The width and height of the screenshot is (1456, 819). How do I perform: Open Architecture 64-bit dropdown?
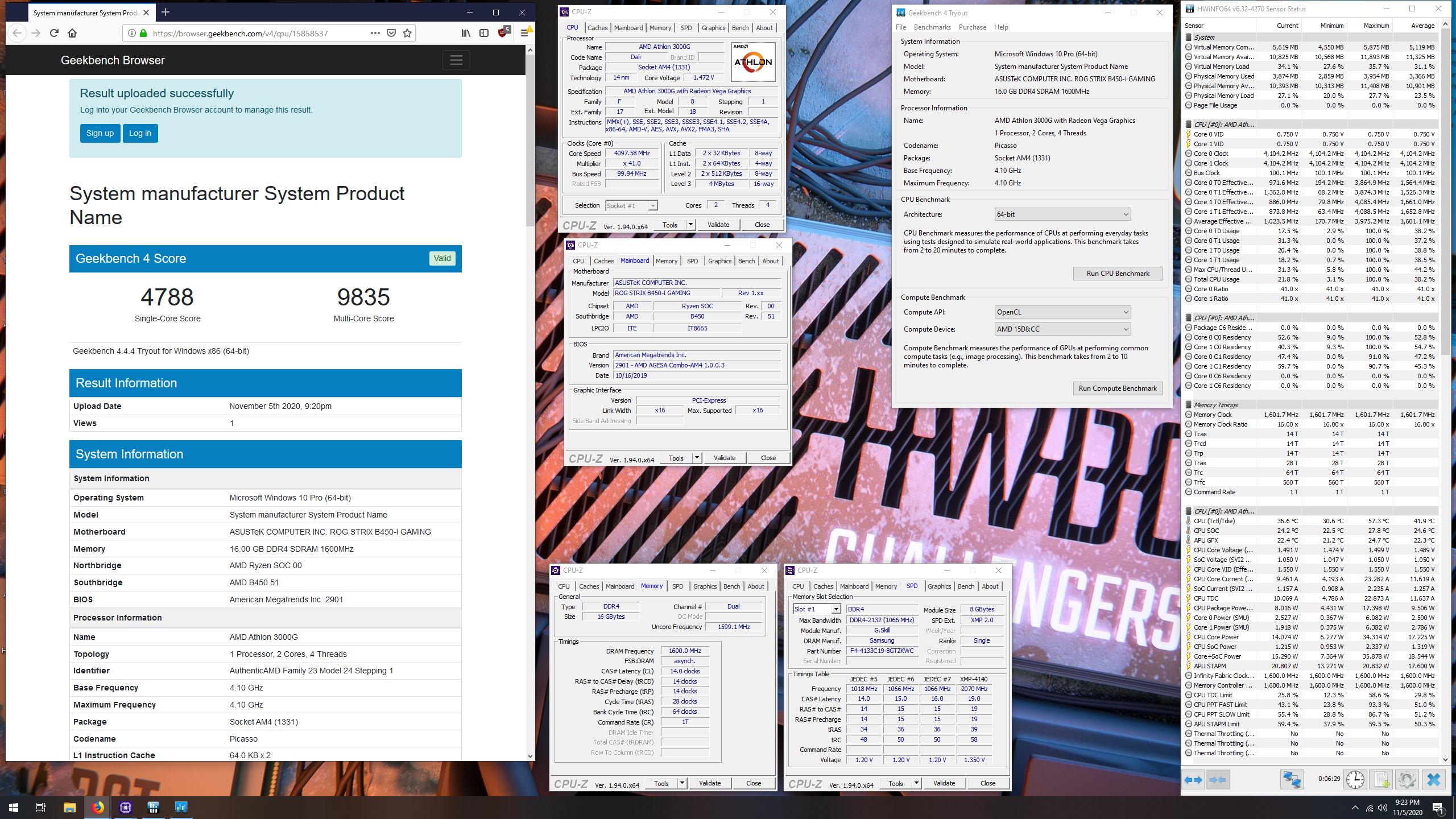(x=1062, y=214)
